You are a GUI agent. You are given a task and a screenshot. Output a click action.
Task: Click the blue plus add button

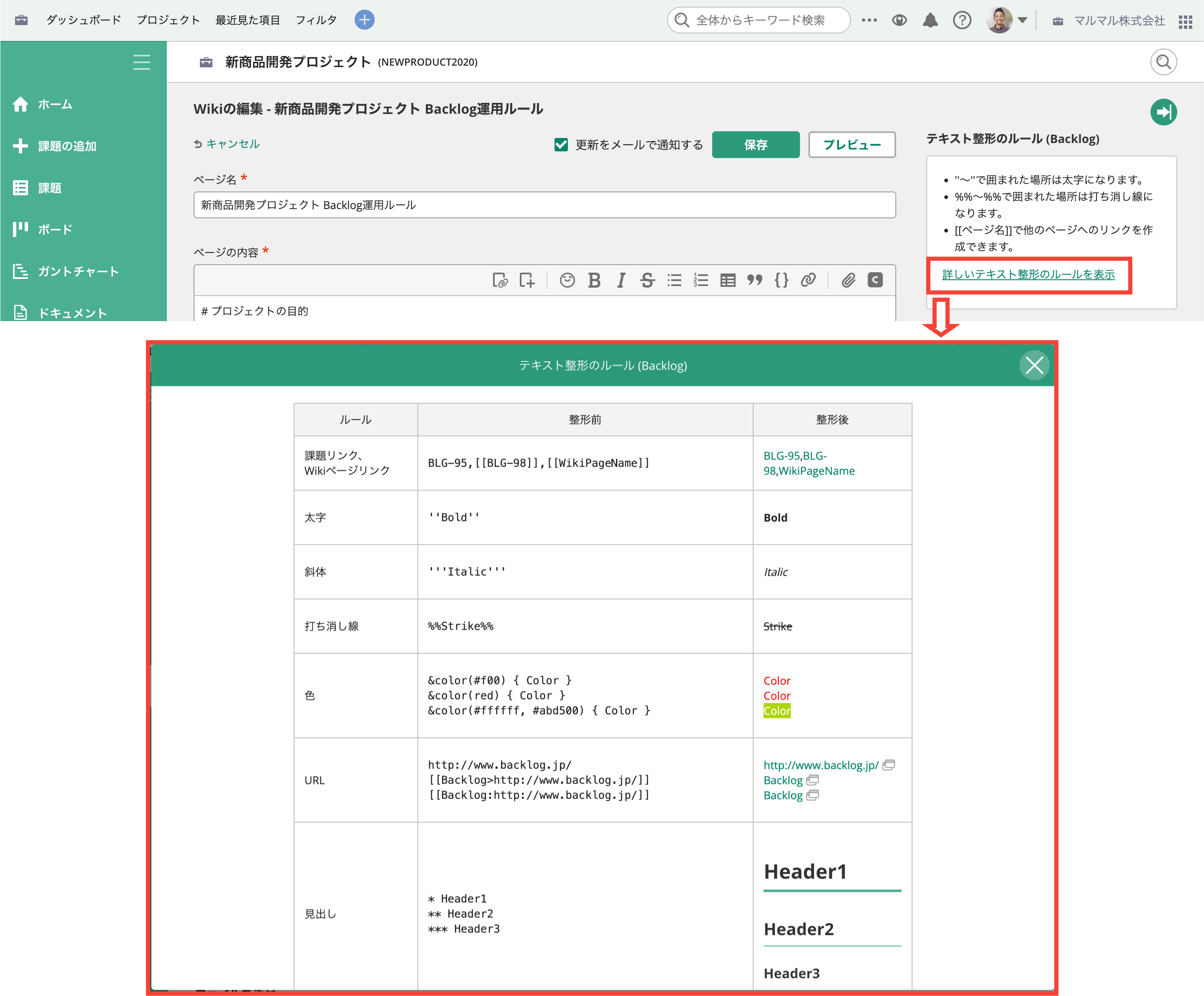click(364, 20)
